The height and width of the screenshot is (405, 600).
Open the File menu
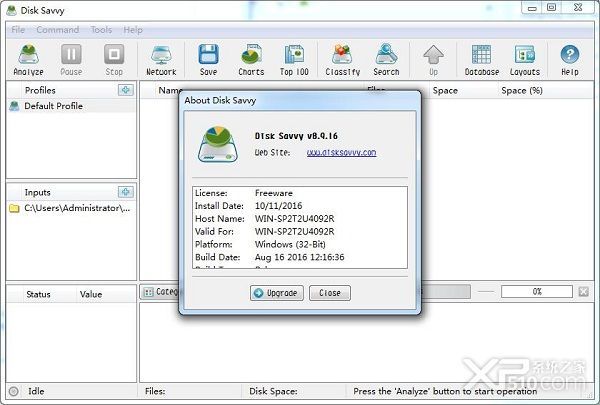tap(18, 30)
